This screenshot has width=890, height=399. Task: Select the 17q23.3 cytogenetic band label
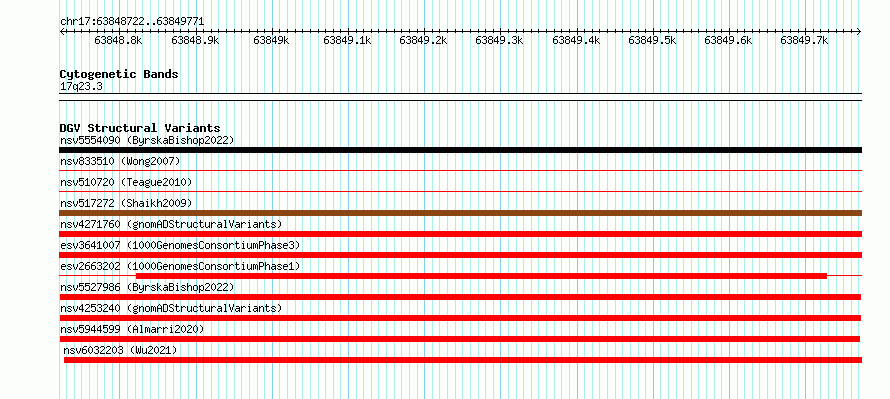tap(82, 87)
